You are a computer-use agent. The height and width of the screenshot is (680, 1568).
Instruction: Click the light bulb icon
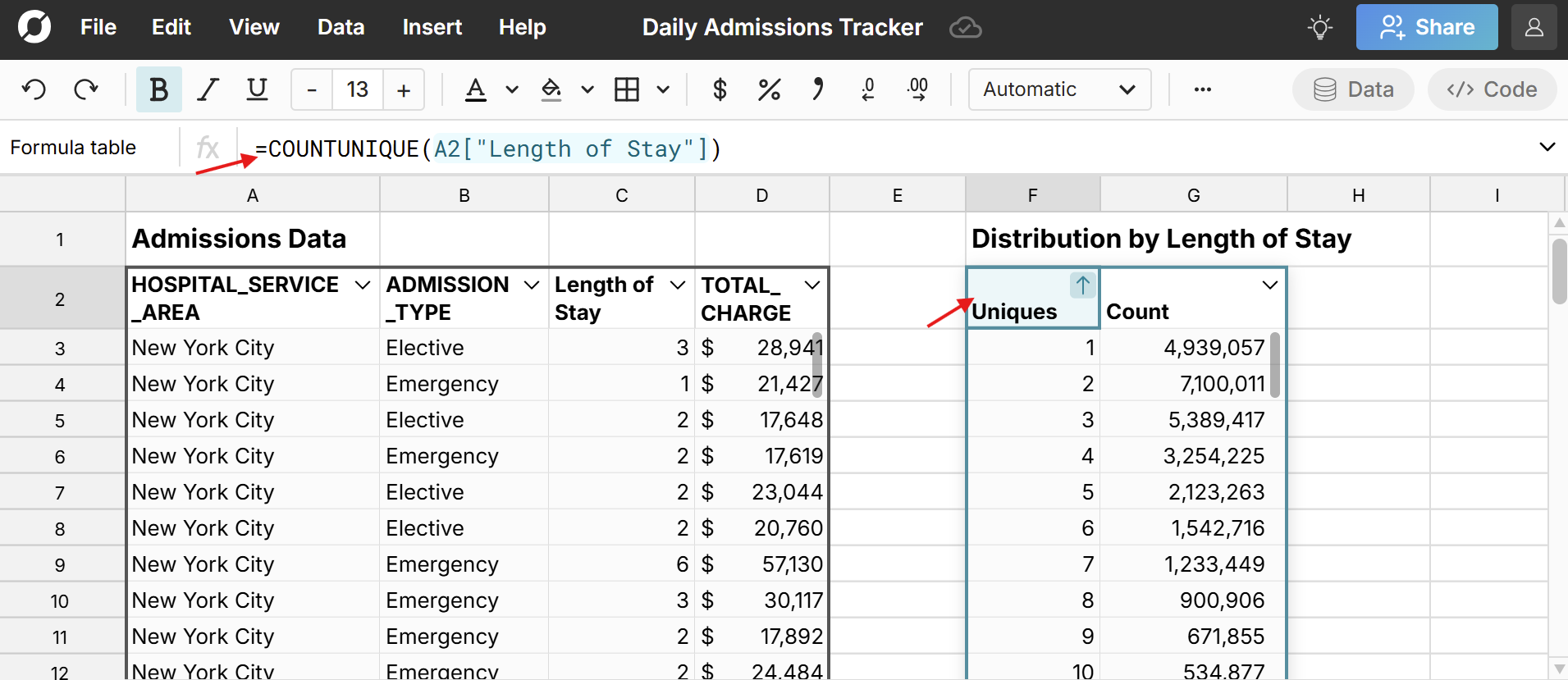click(1319, 28)
